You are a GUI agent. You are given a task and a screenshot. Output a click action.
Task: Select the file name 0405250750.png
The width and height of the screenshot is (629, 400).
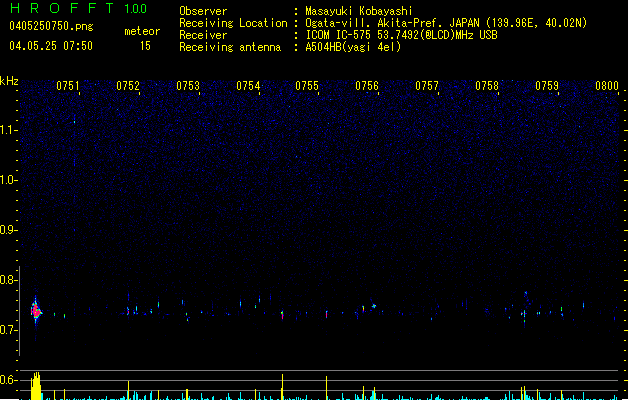click(x=51, y=26)
